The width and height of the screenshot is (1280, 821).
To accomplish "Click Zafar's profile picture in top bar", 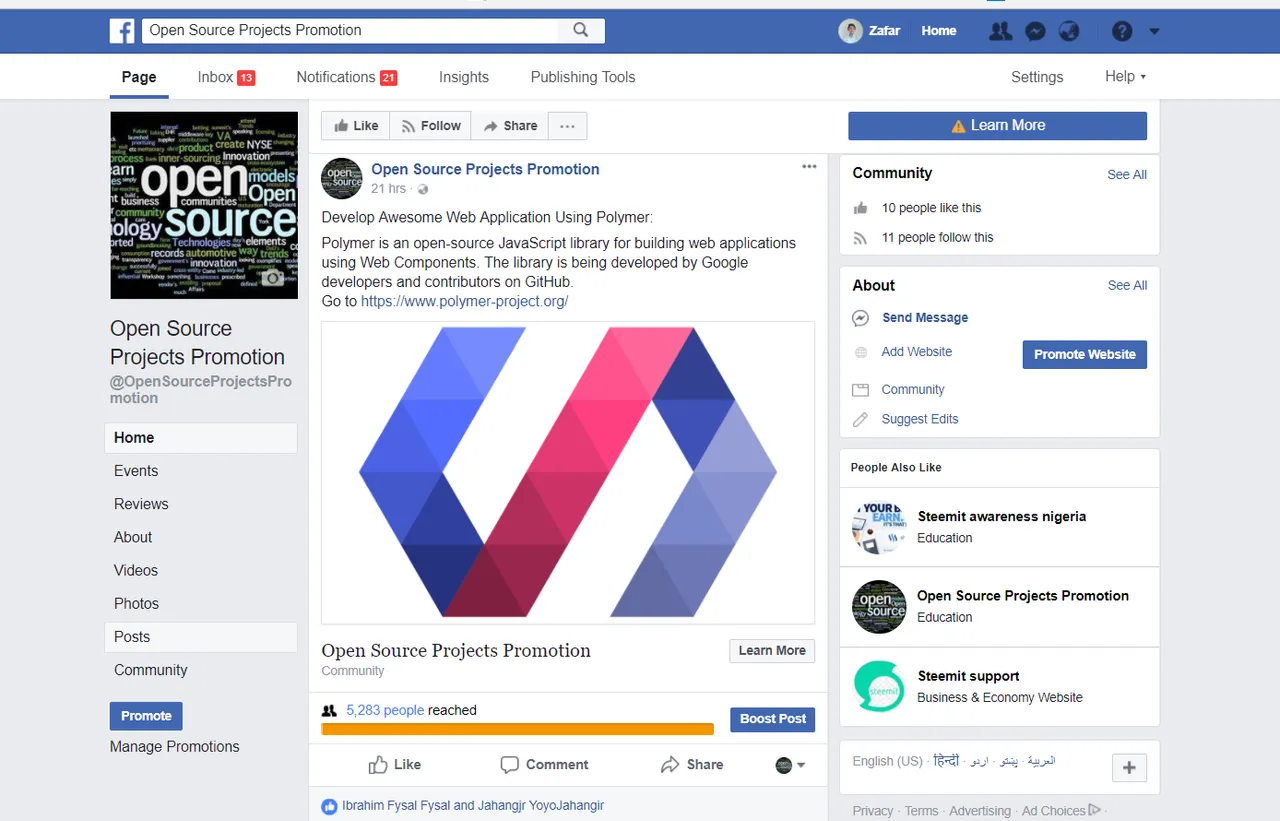I will 850,31.
